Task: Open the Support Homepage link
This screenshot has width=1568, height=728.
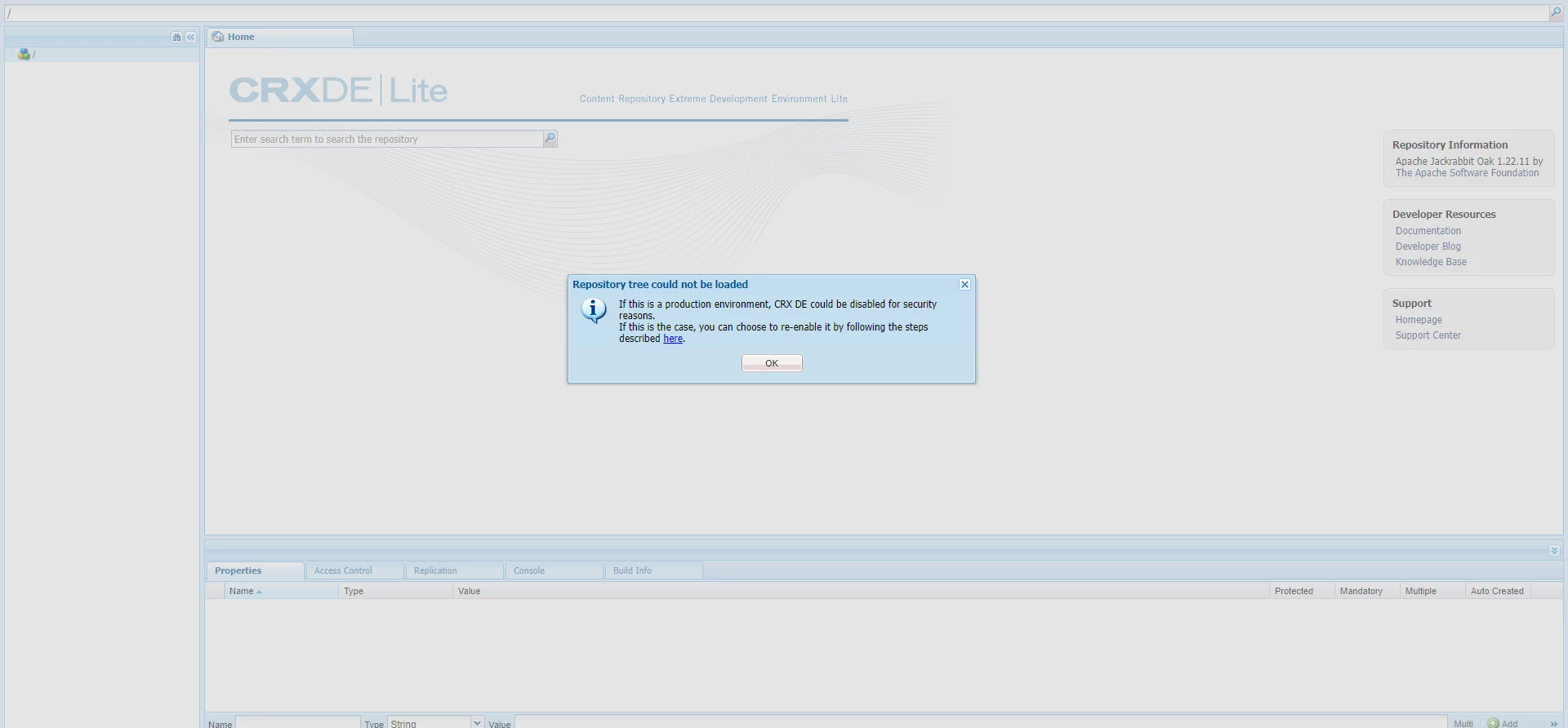Action: [1419, 320]
